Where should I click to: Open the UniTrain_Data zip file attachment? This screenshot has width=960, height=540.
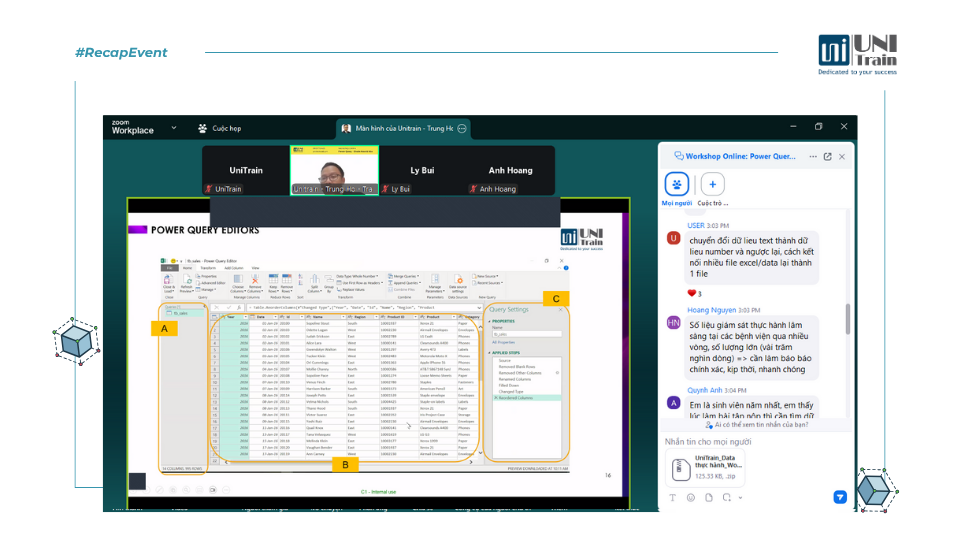pyautogui.click(x=705, y=468)
